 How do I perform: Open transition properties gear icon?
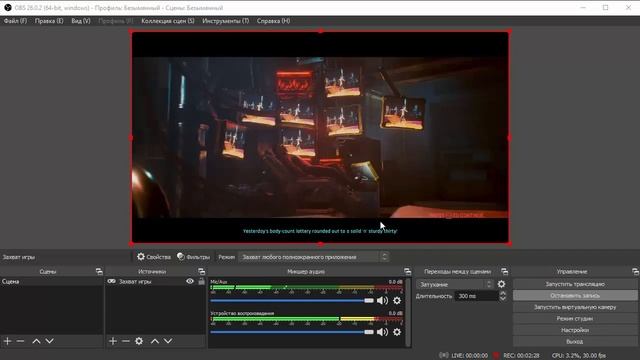pos(502,284)
